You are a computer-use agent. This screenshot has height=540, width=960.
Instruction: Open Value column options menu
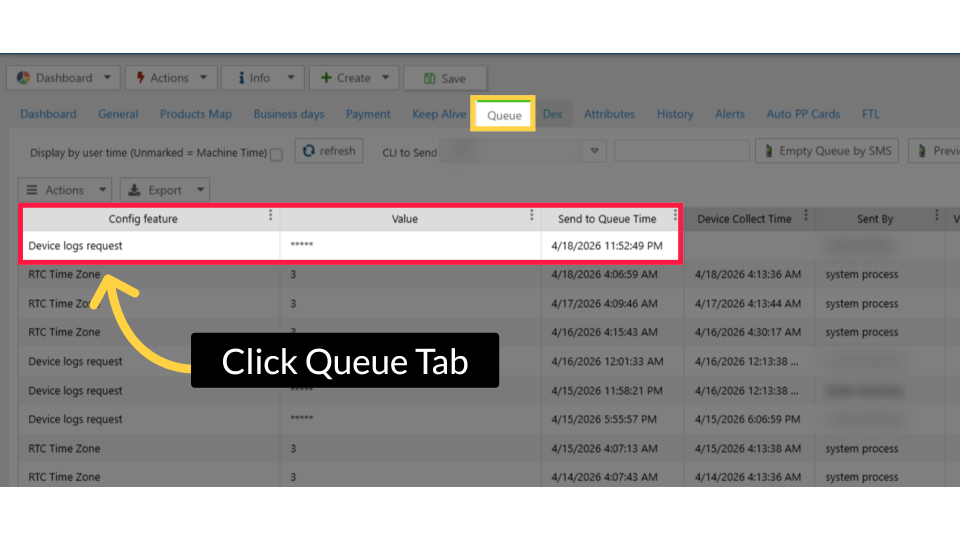click(531, 216)
